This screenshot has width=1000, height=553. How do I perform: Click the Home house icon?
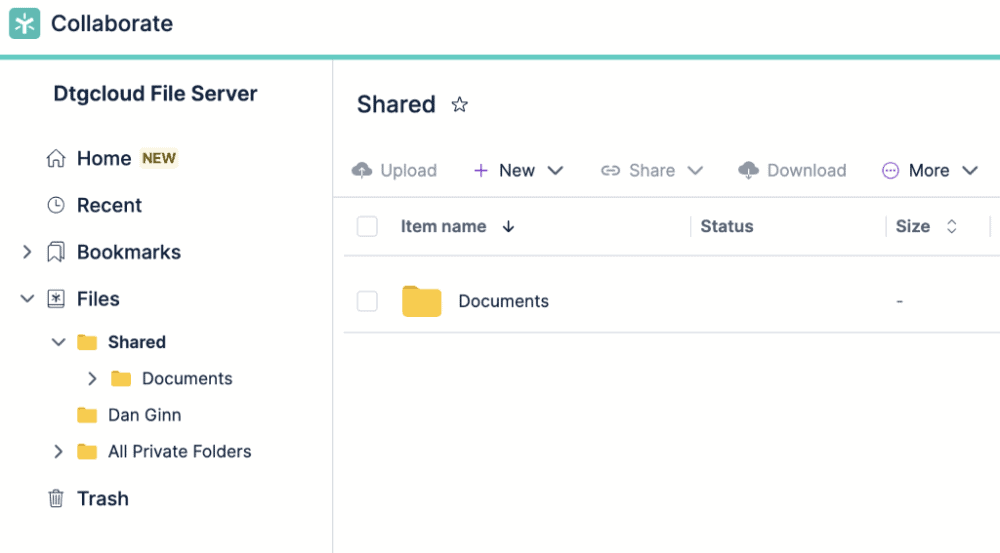(x=56, y=158)
